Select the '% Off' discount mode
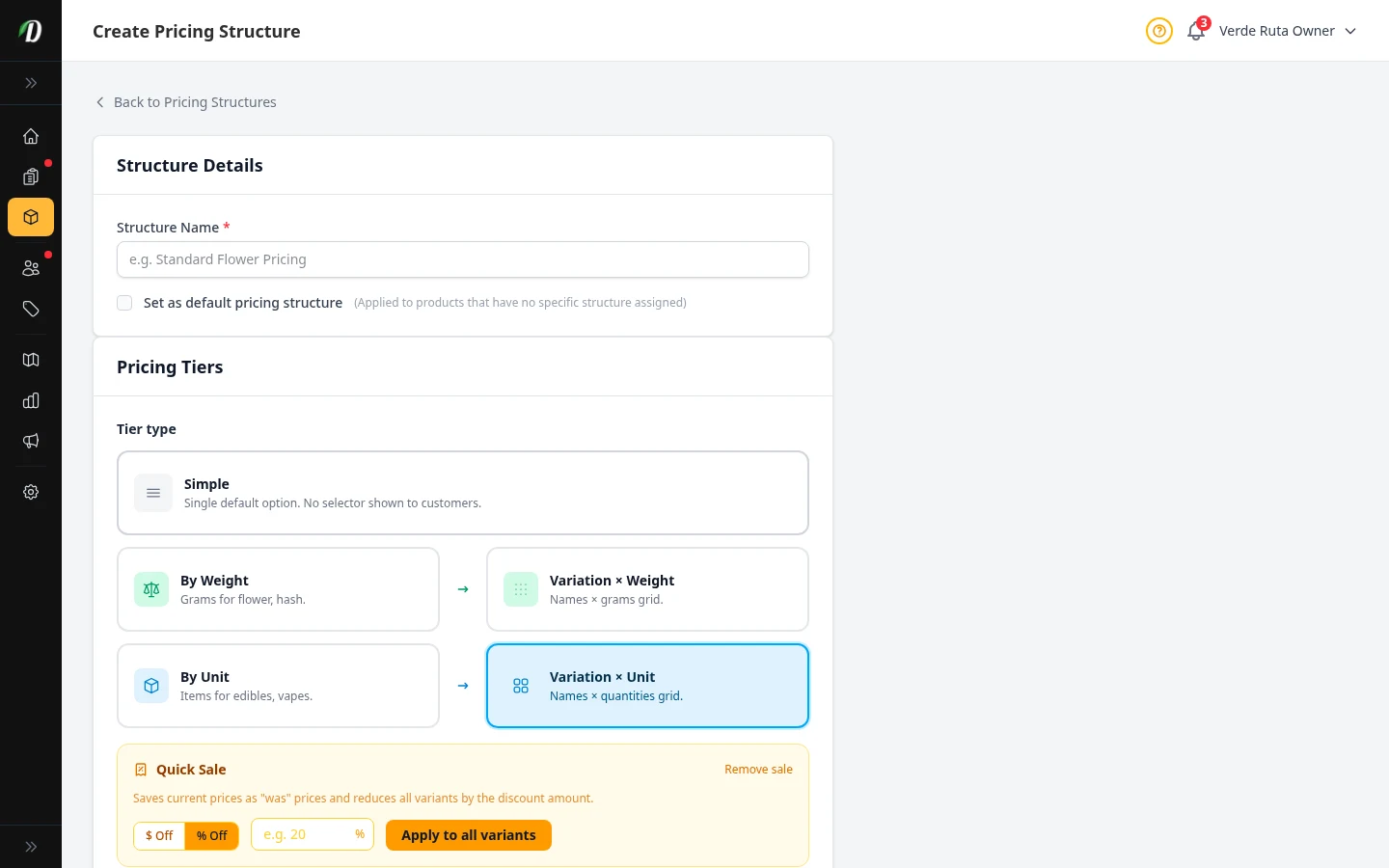The height and width of the screenshot is (868, 1389). tap(211, 835)
